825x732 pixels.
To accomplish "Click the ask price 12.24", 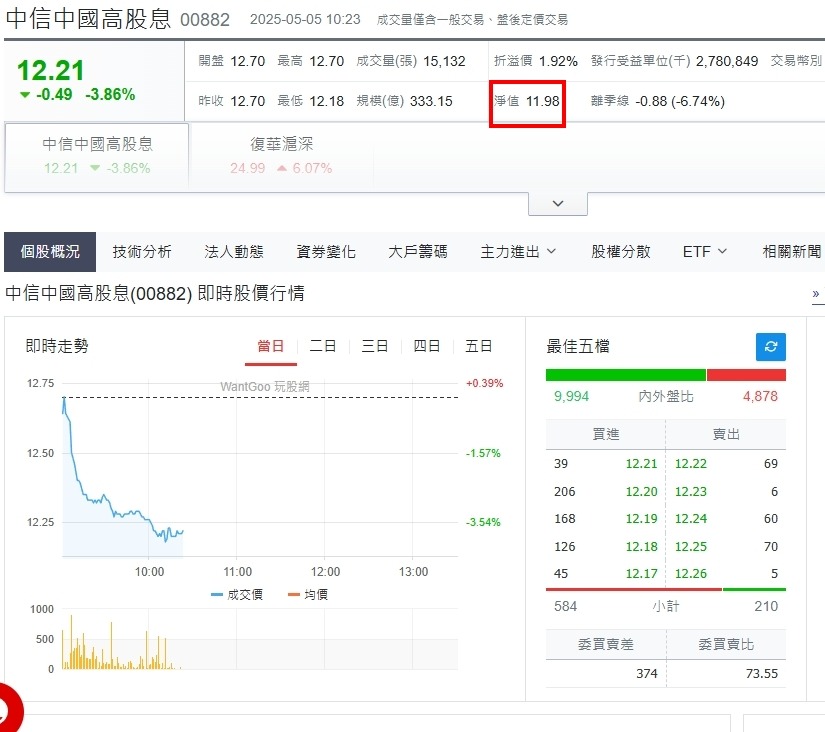I will tap(691, 519).
